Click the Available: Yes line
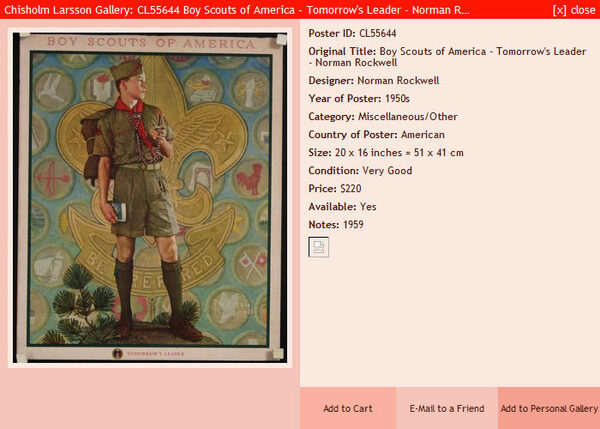 coord(342,206)
